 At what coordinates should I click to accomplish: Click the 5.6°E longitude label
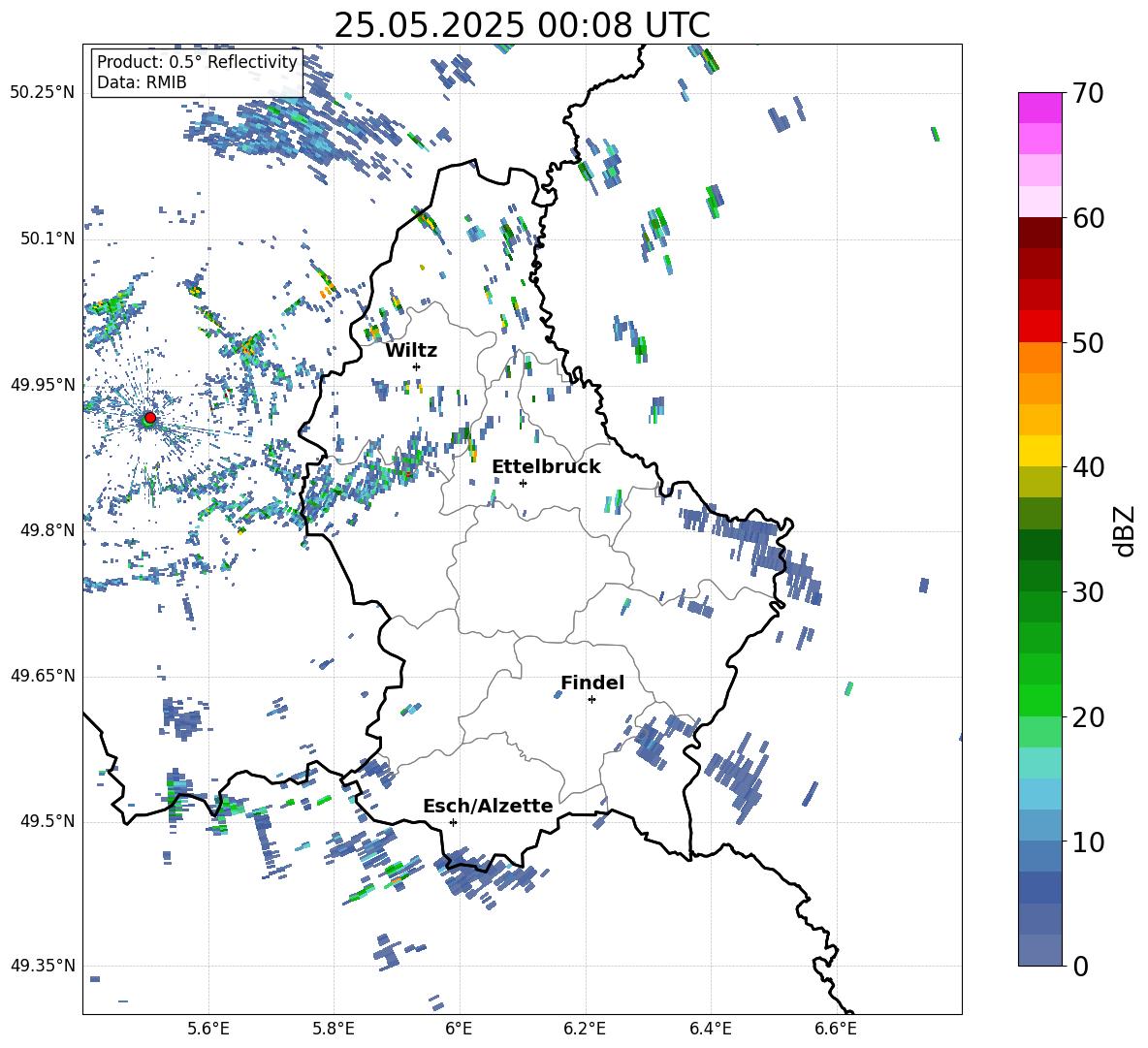(208, 1029)
